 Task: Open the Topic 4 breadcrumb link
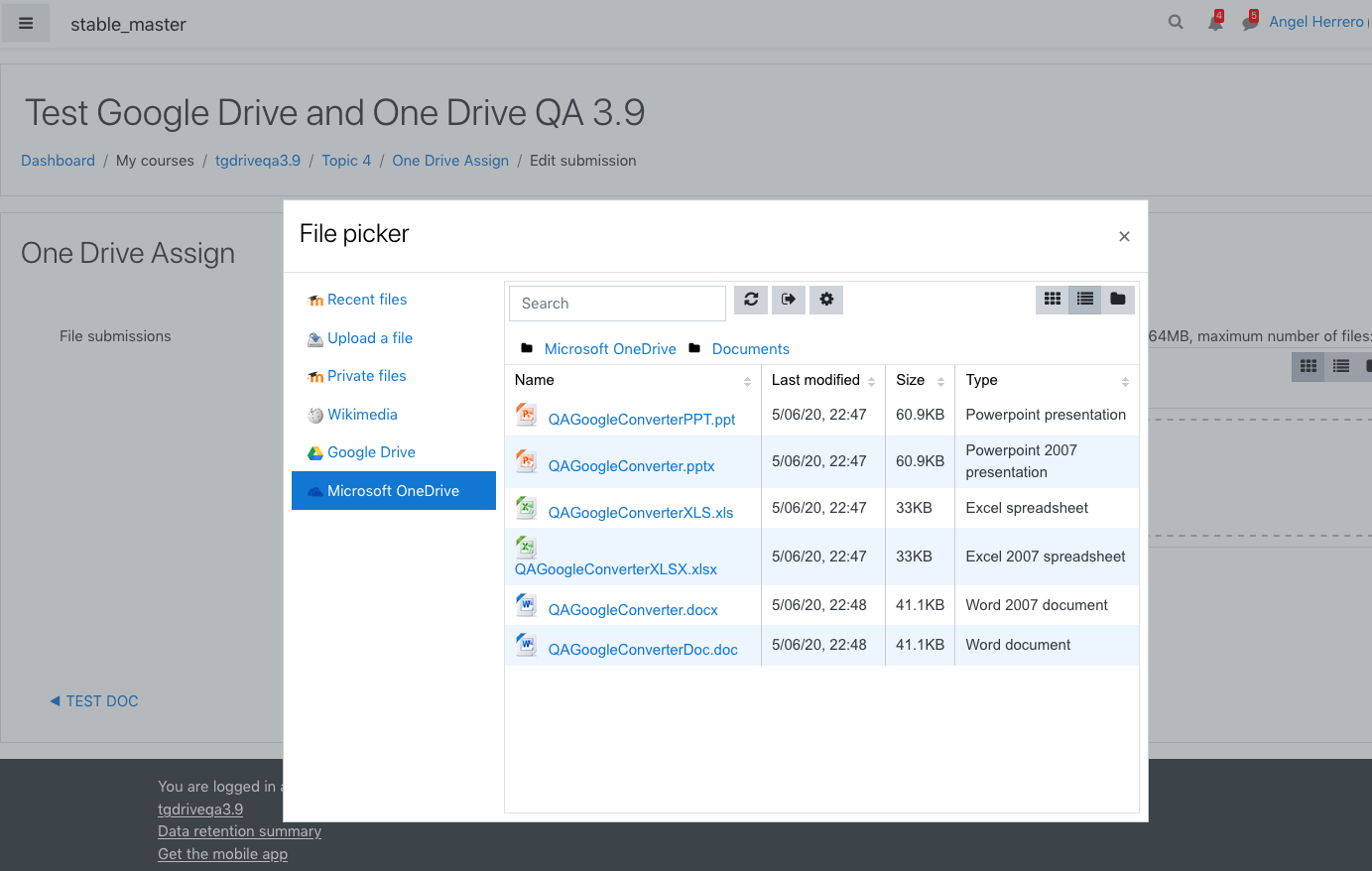pos(346,161)
